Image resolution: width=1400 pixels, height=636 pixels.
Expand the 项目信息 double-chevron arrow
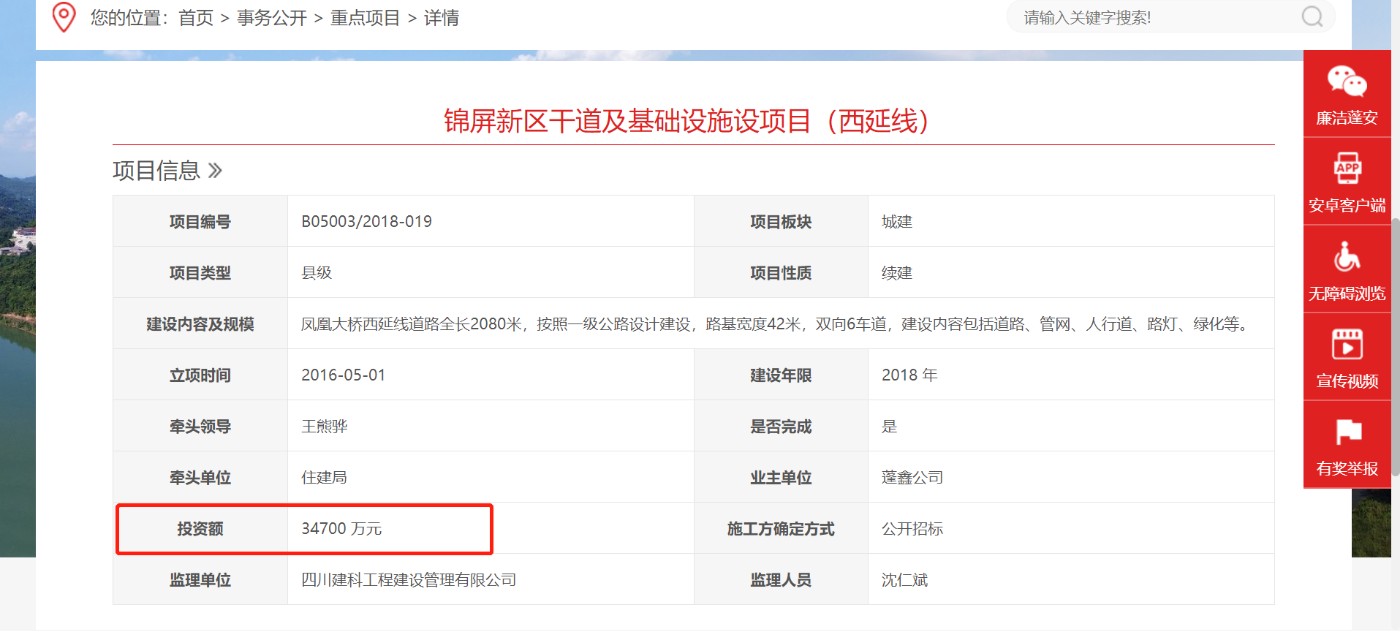[215, 171]
